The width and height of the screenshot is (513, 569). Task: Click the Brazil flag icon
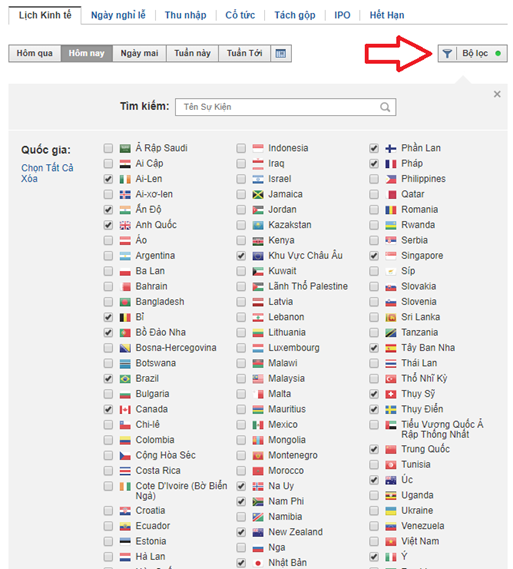125,379
